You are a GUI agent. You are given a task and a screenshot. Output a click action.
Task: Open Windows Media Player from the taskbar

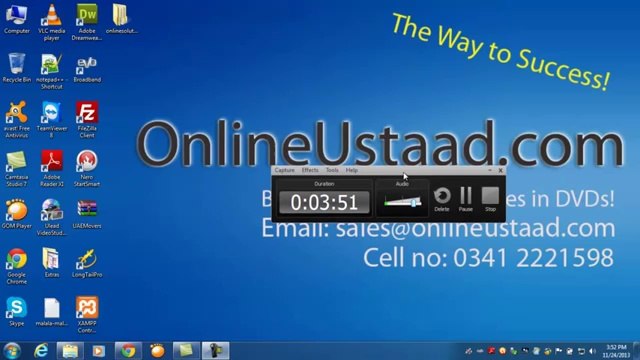(98, 351)
